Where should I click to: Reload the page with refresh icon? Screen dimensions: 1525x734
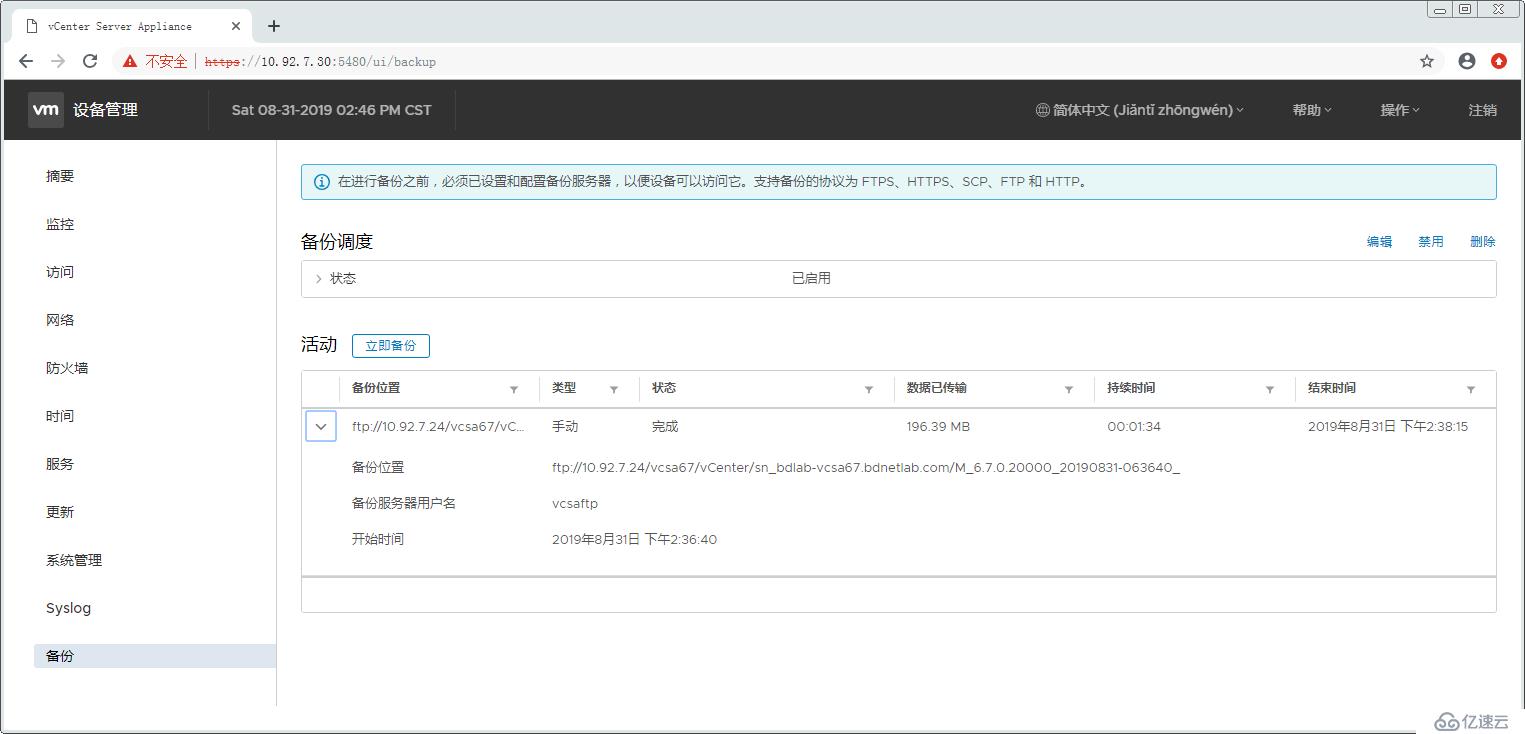tap(90, 61)
